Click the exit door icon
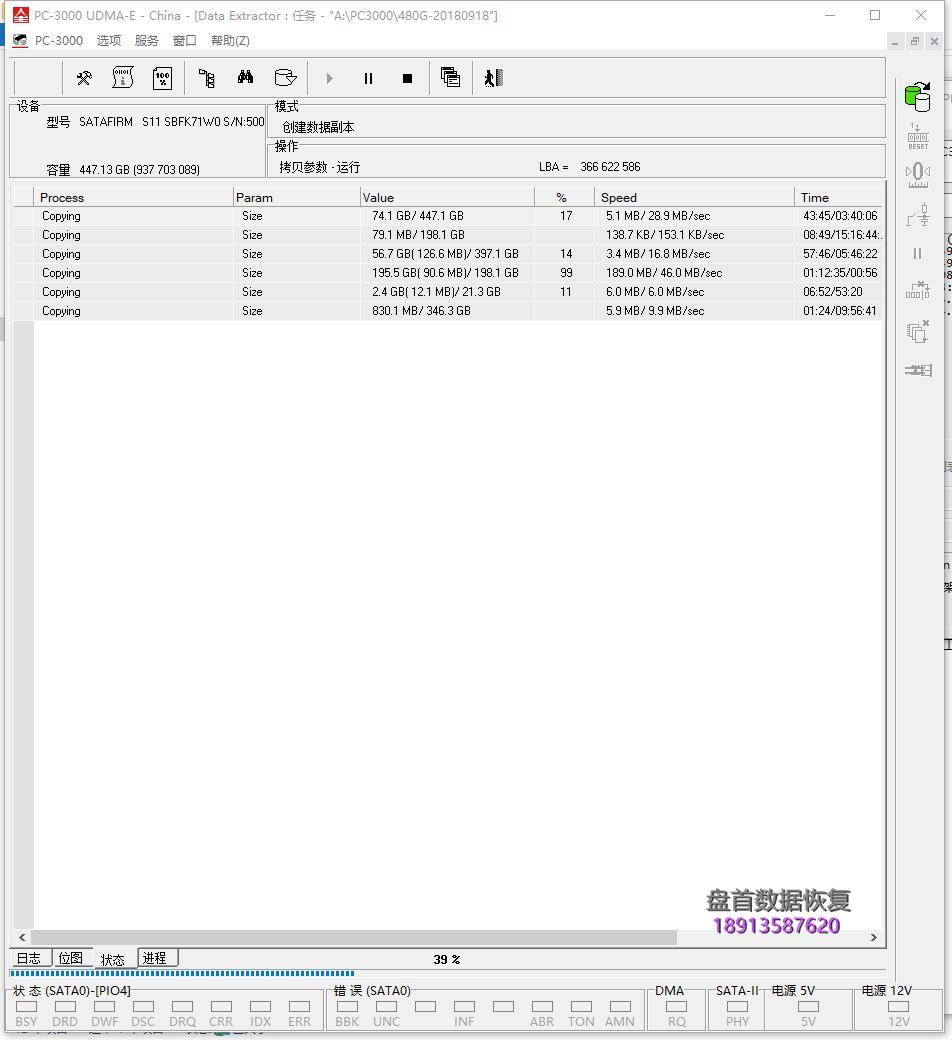 pos(493,78)
